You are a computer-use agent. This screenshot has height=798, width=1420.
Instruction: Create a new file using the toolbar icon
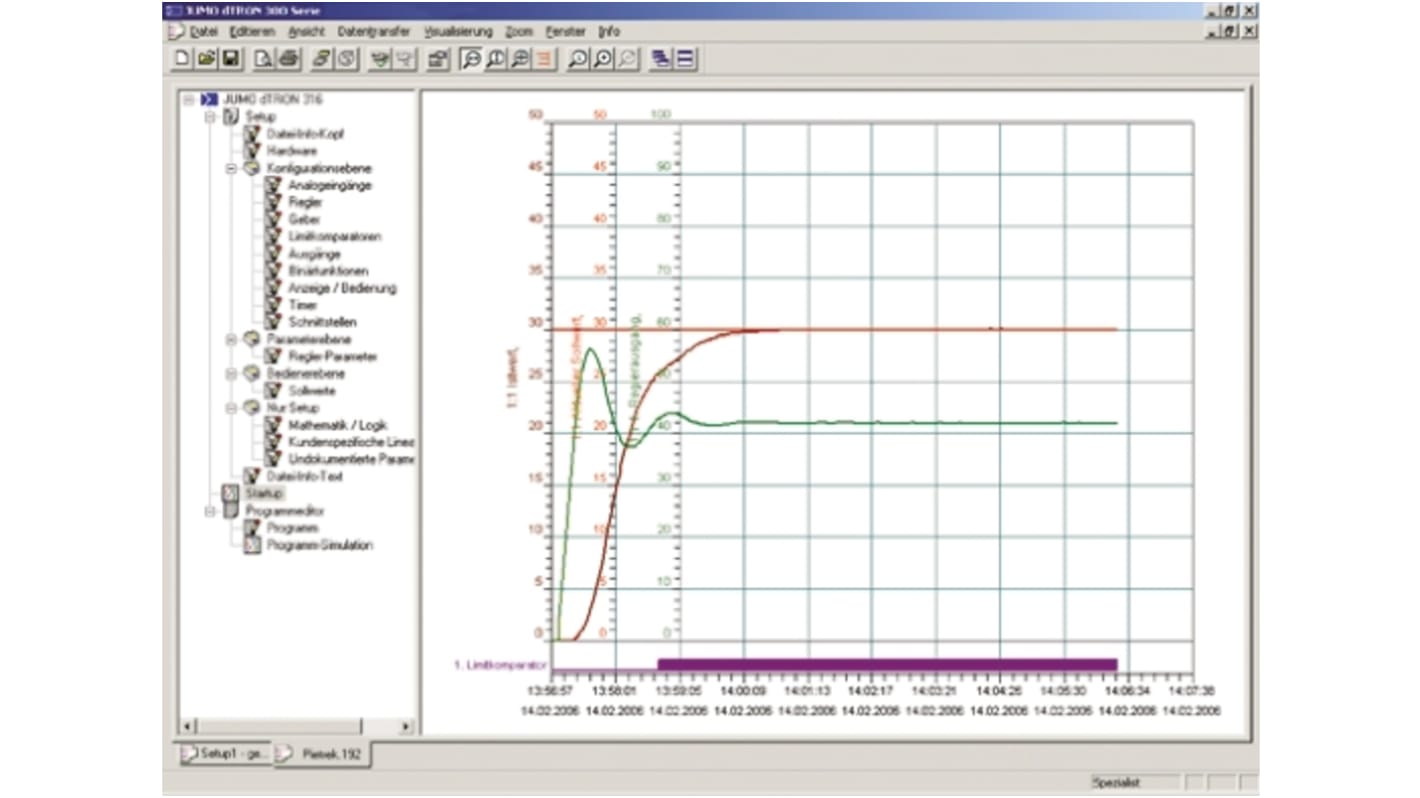coord(181,59)
